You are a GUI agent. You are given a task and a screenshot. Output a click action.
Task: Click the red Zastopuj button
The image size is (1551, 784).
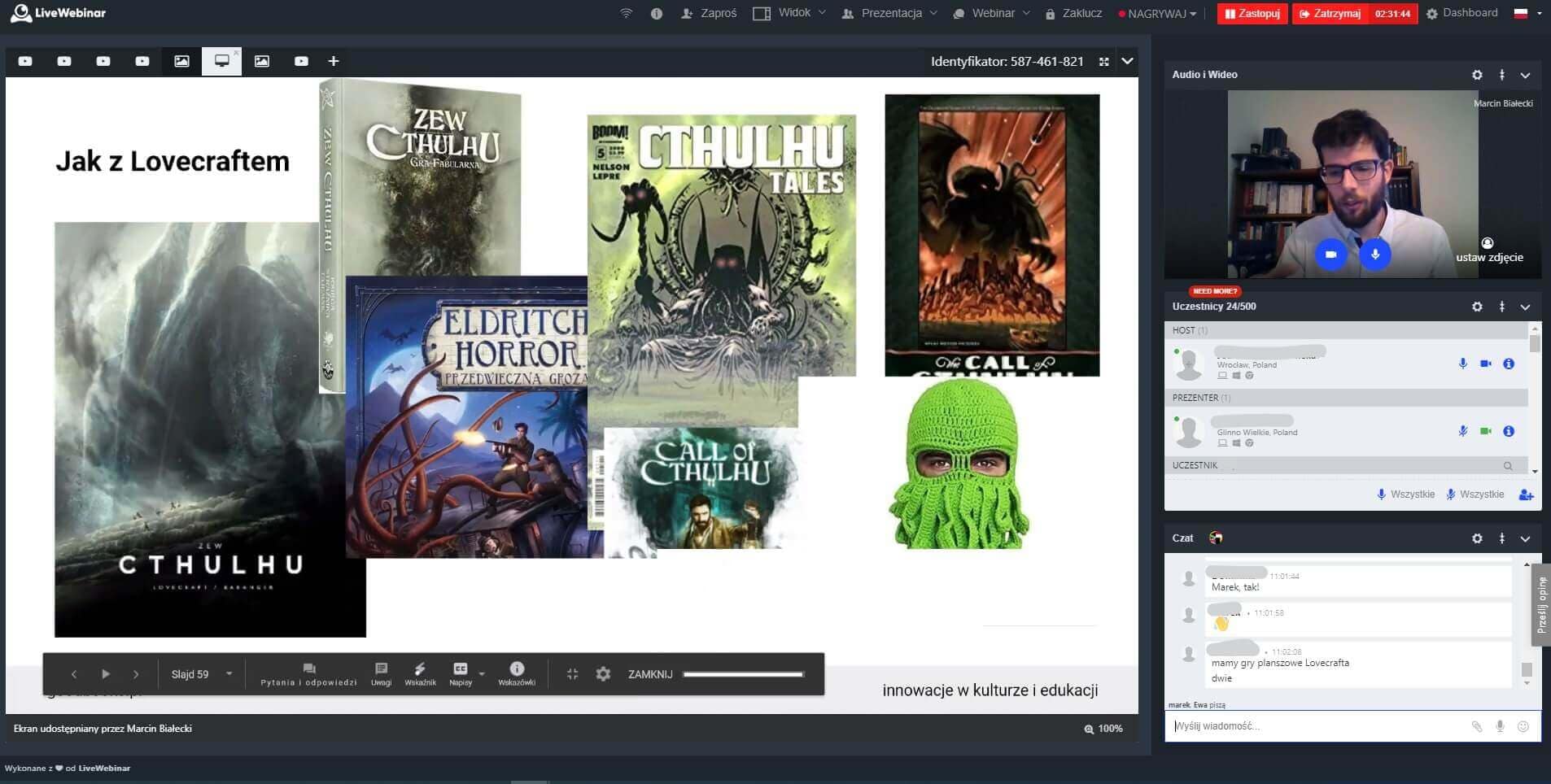(1252, 14)
